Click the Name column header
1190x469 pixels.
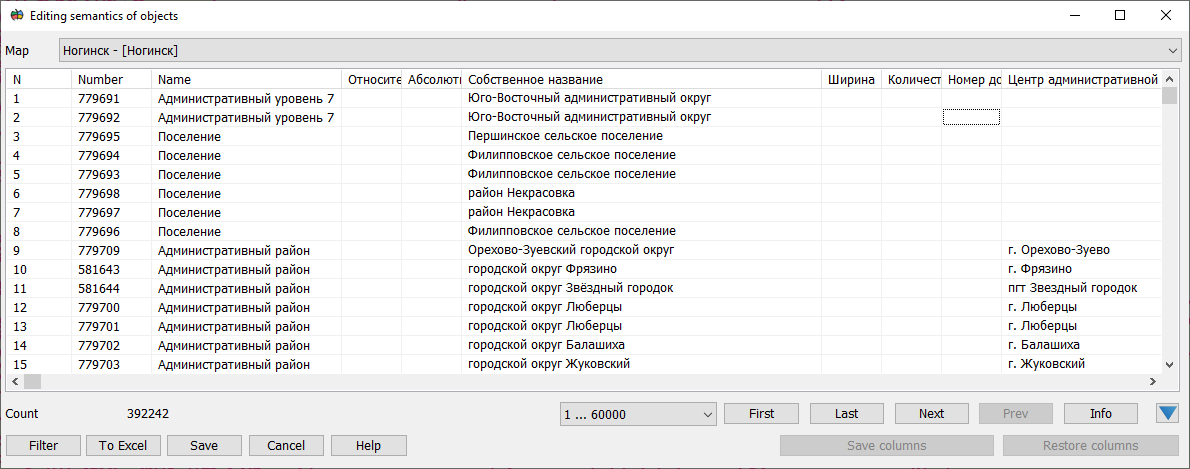[x=245, y=79]
